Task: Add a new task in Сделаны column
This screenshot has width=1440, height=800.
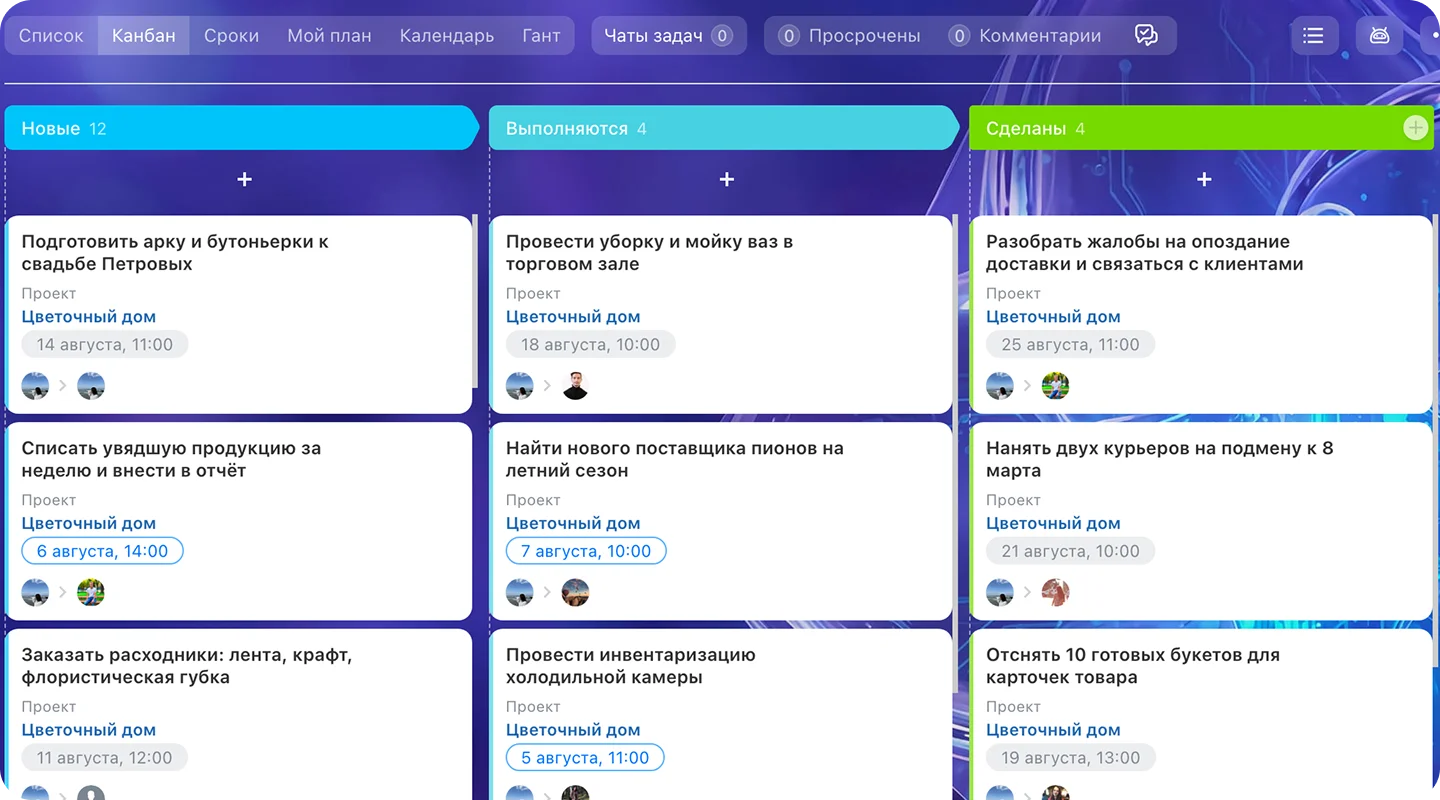Action: coord(1204,179)
